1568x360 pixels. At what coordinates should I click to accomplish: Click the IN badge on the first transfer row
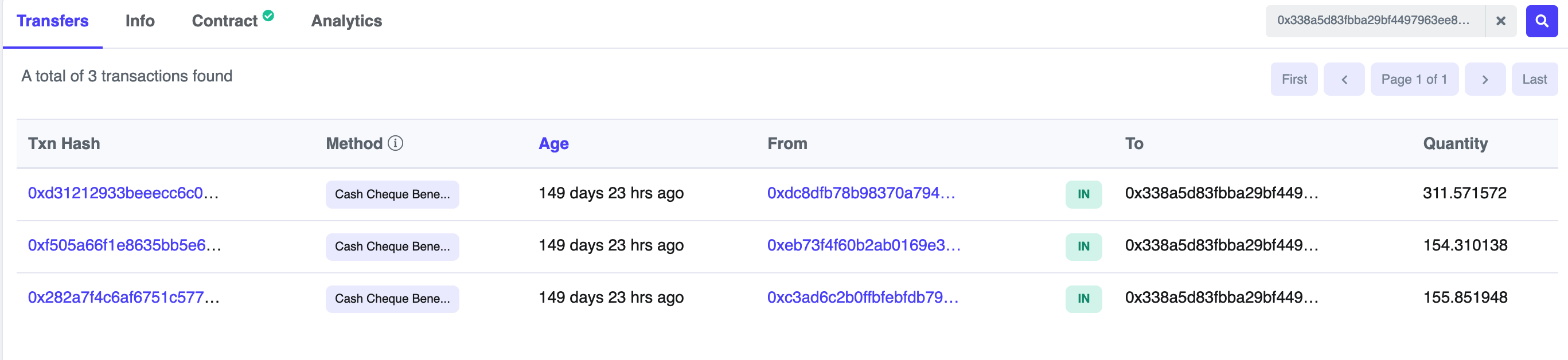tap(1083, 193)
